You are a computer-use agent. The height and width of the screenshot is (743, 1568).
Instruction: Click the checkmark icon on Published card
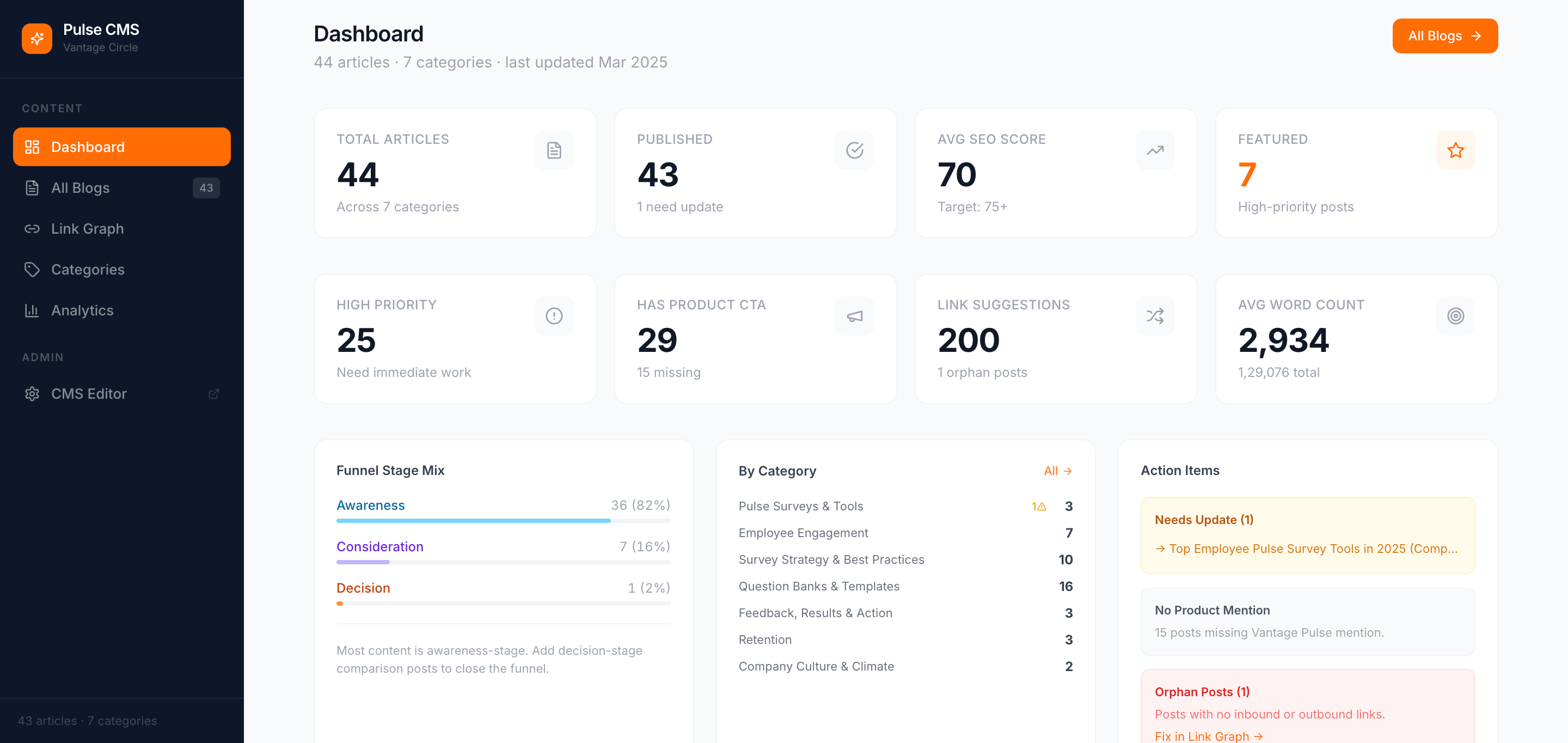coord(855,150)
